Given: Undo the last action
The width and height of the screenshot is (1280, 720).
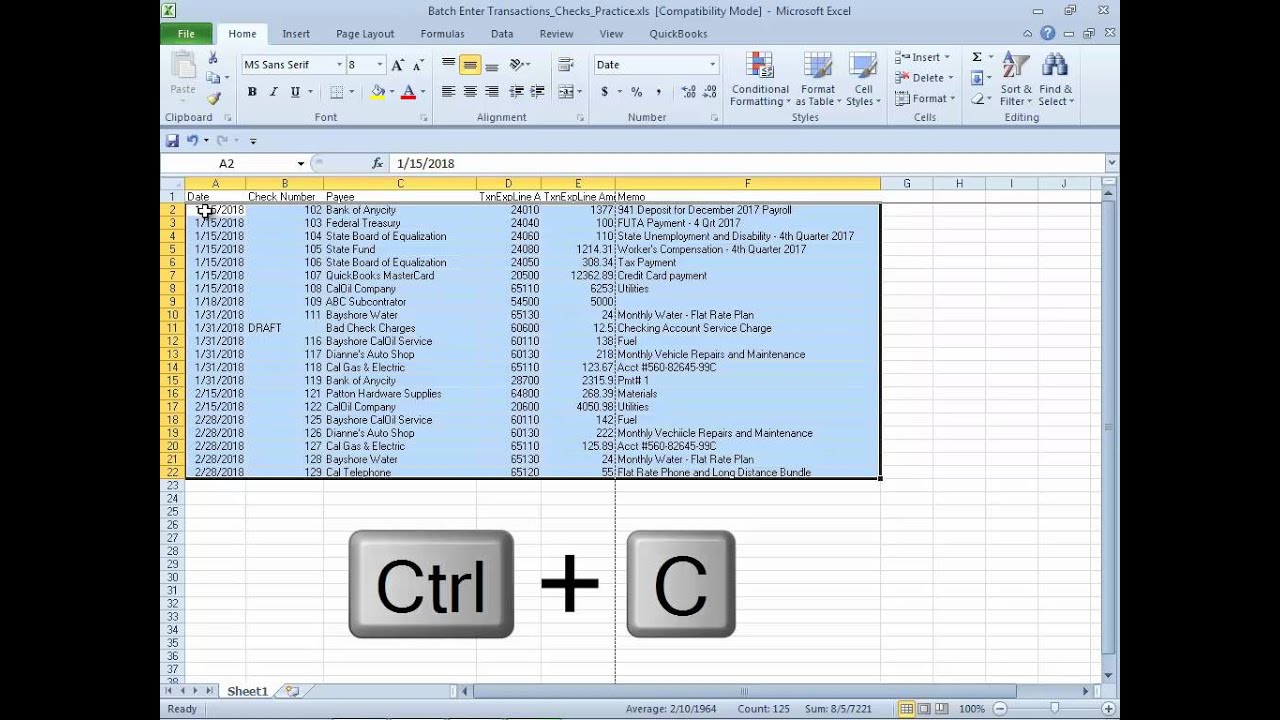Looking at the screenshot, I should [x=192, y=141].
